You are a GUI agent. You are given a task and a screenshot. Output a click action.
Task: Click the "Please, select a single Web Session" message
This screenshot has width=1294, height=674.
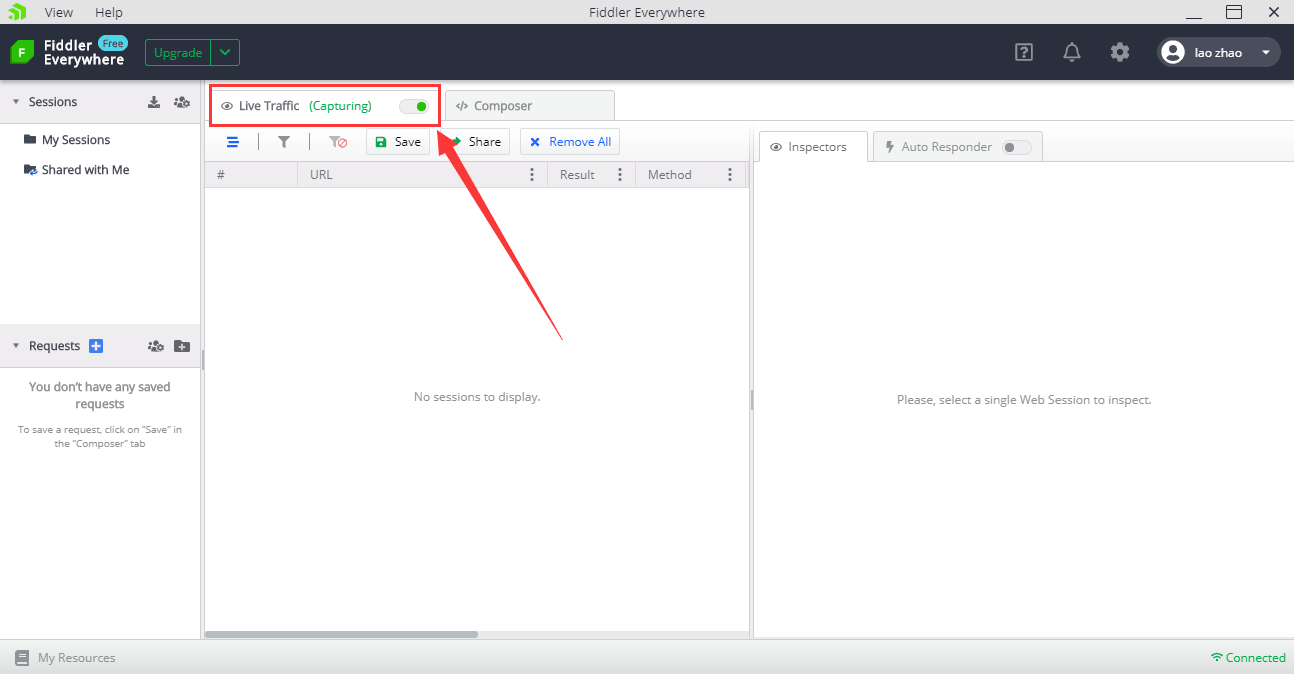click(1024, 400)
